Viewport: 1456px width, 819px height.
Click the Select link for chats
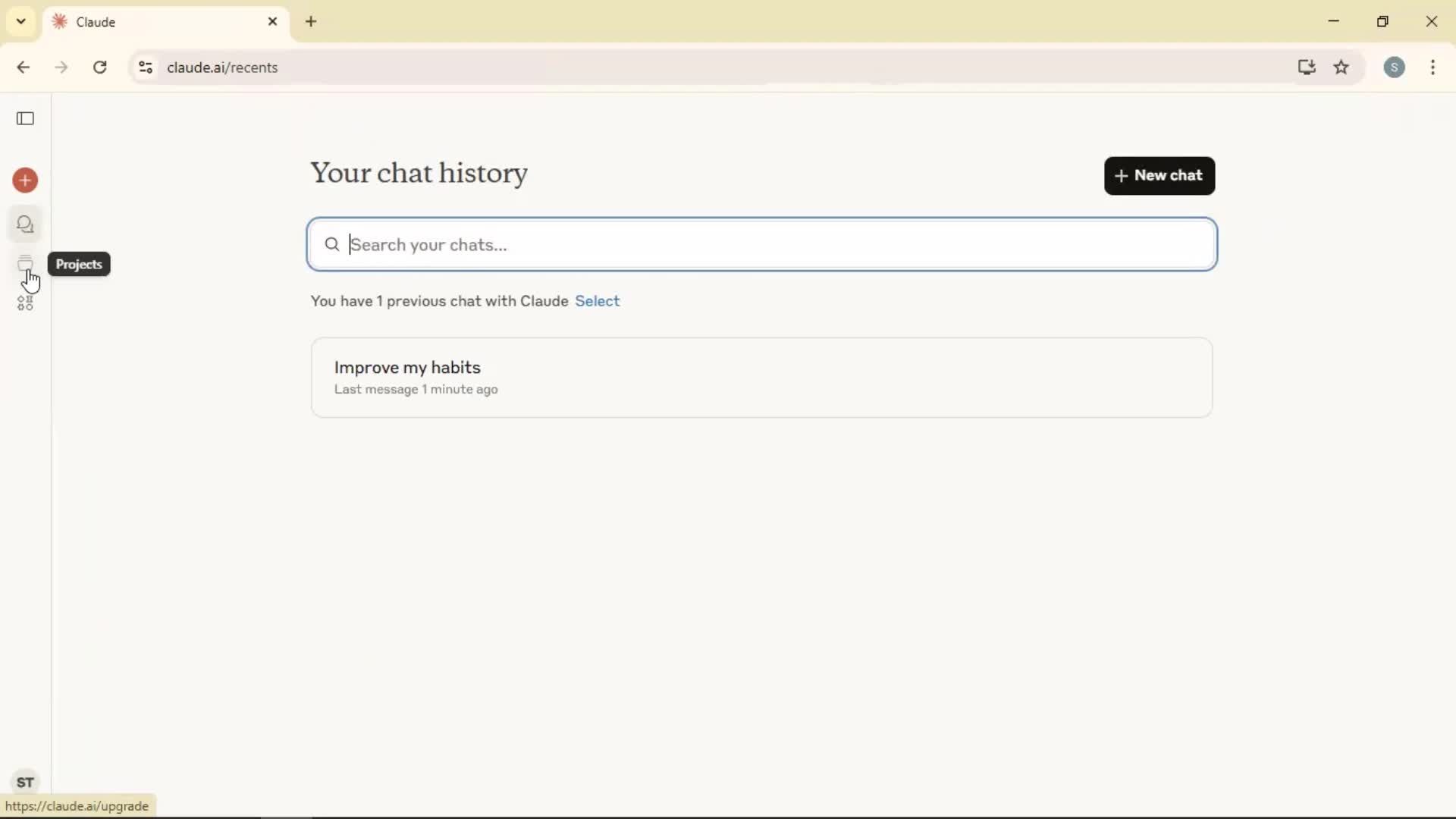click(598, 301)
